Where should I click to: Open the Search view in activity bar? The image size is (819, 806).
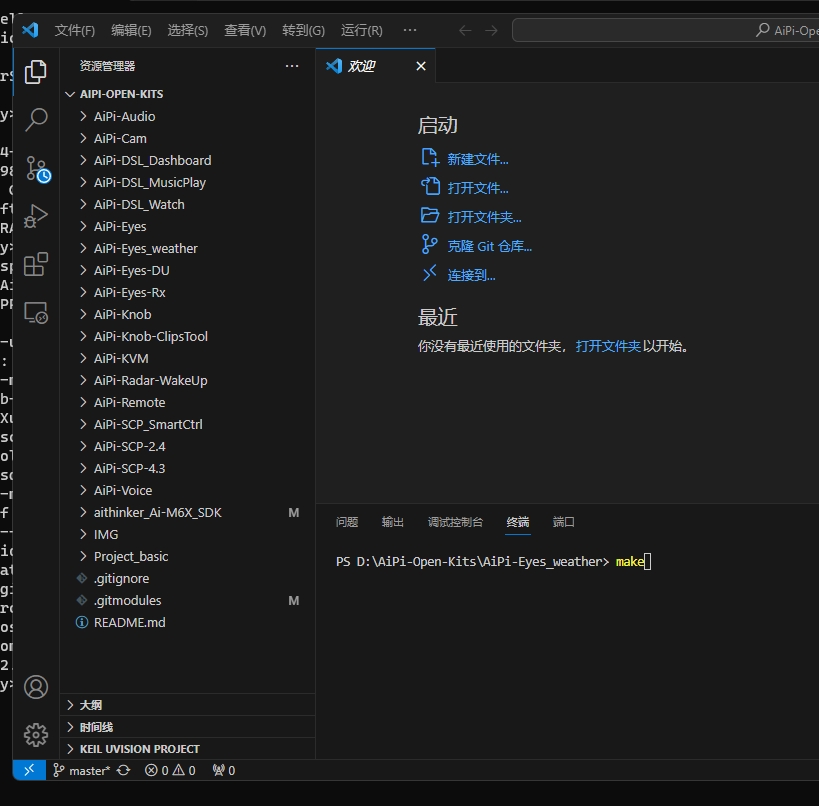pos(36,120)
